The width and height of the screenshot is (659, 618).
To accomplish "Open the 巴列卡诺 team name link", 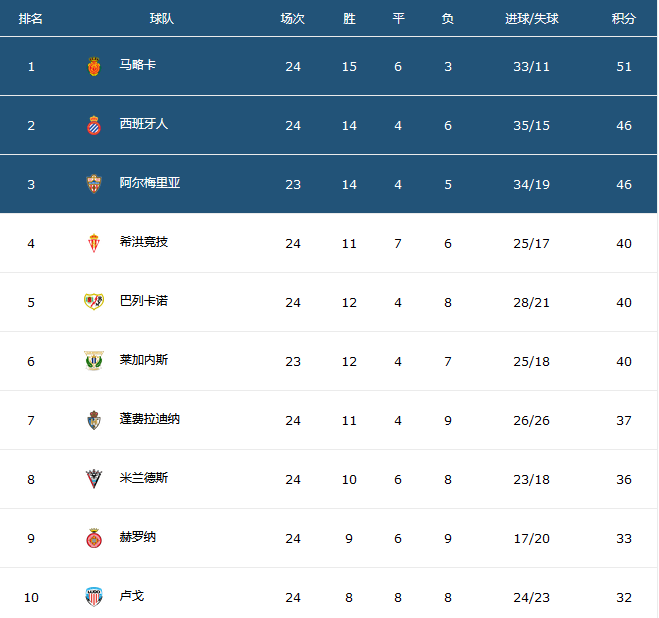I will click(143, 301).
